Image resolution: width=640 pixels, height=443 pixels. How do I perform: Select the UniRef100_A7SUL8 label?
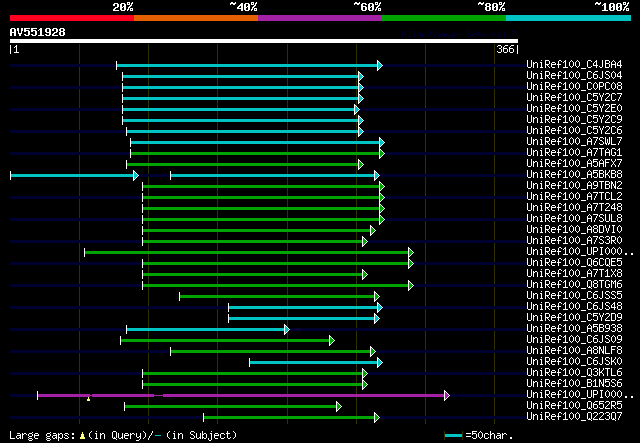tap(574, 219)
